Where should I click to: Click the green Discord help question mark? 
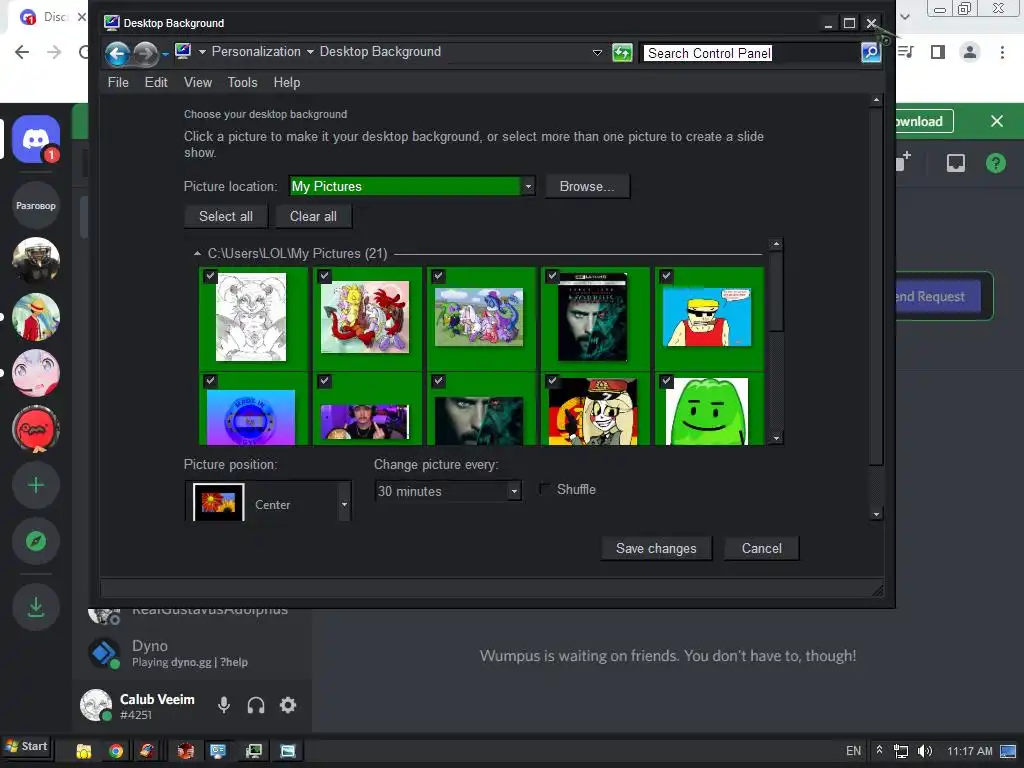[x=996, y=163]
